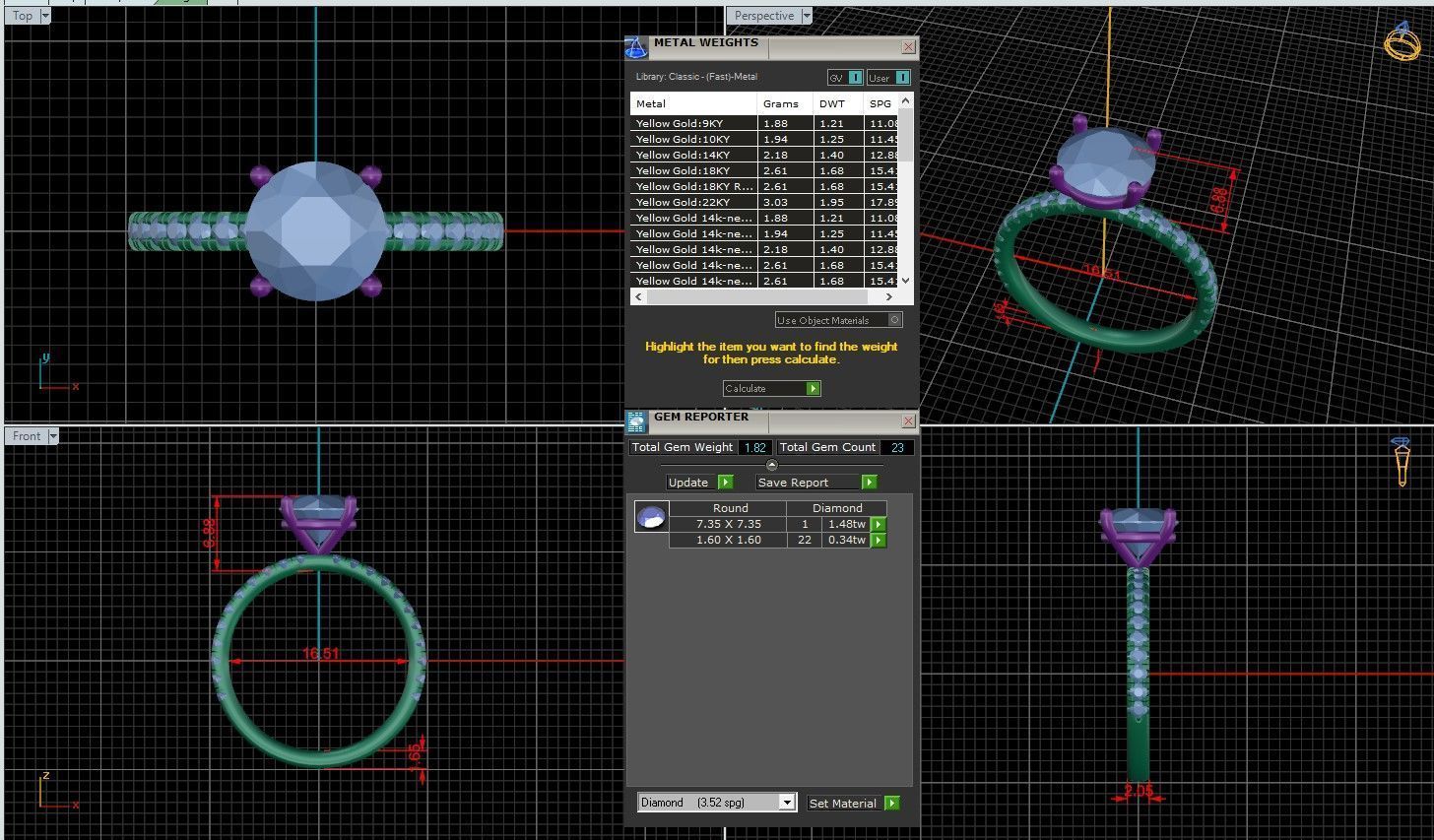Select the Yellow Gold:9KY row
This screenshot has height=840, width=1434.
pos(765,123)
